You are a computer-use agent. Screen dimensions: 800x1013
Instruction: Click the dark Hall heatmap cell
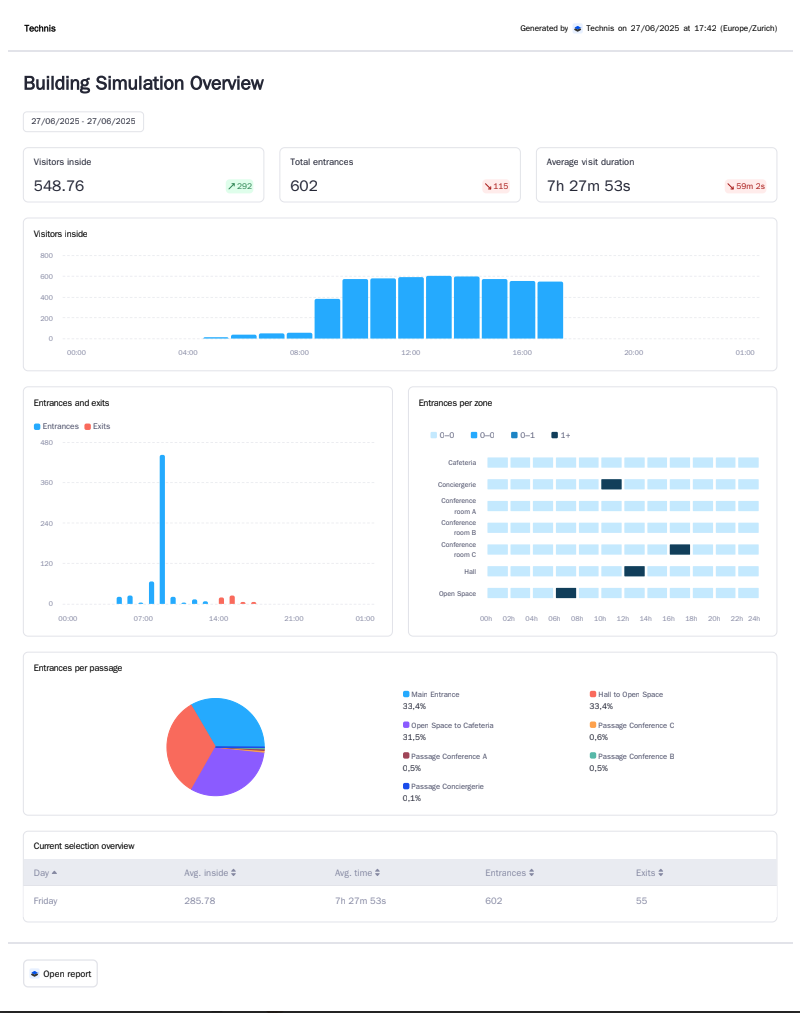tap(634, 571)
